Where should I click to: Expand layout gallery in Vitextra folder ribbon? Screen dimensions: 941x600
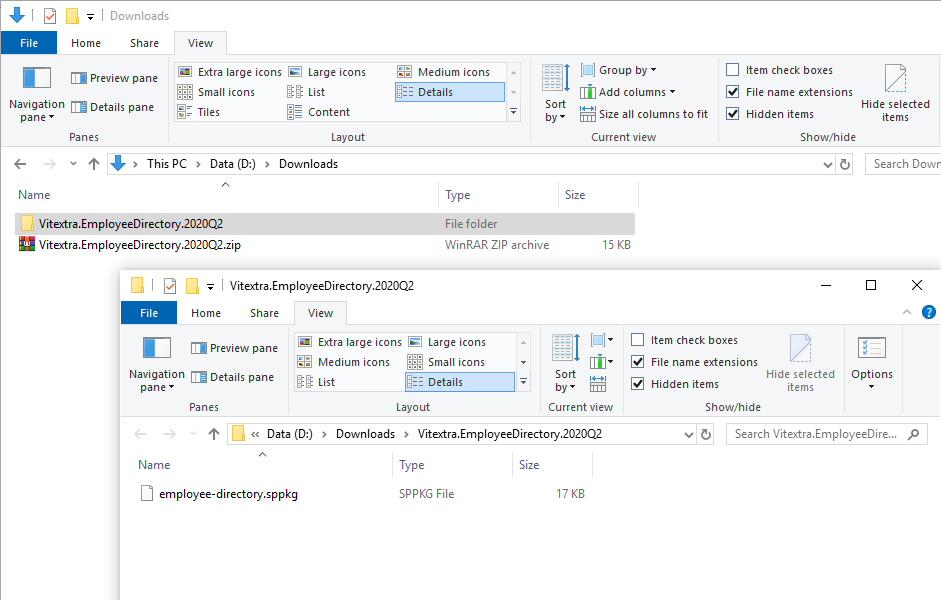(x=523, y=382)
